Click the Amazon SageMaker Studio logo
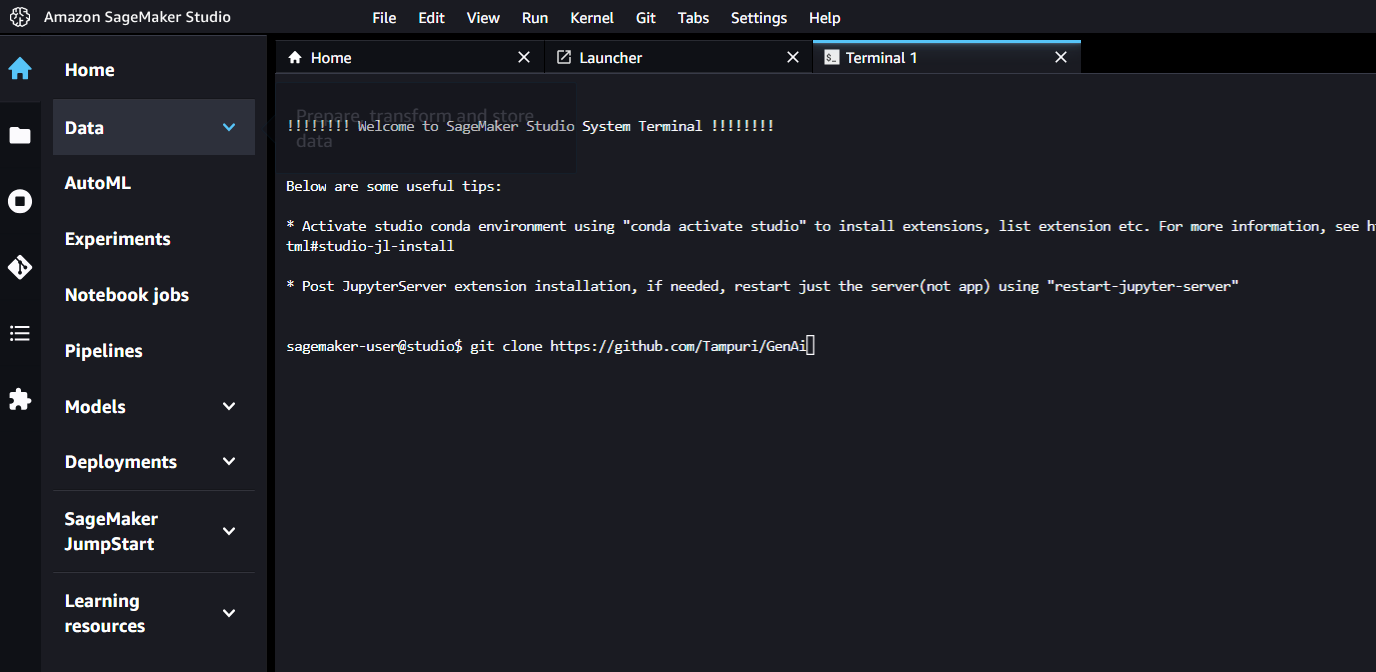The width and height of the screenshot is (1376, 672). [x=20, y=17]
